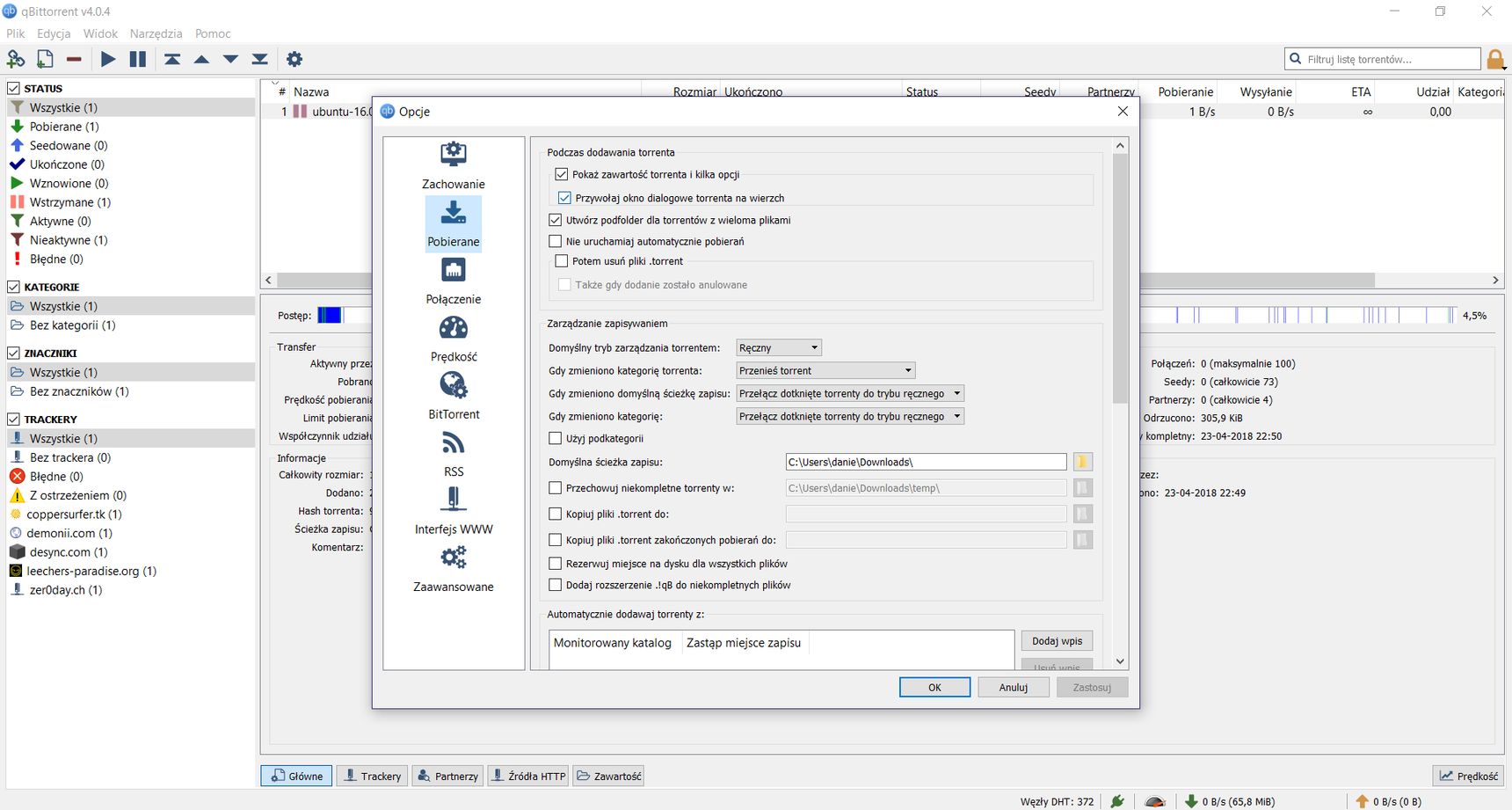Click the 'Filtruj listę torrentów' search field
This screenshot has width=1512, height=810.
click(1383, 59)
